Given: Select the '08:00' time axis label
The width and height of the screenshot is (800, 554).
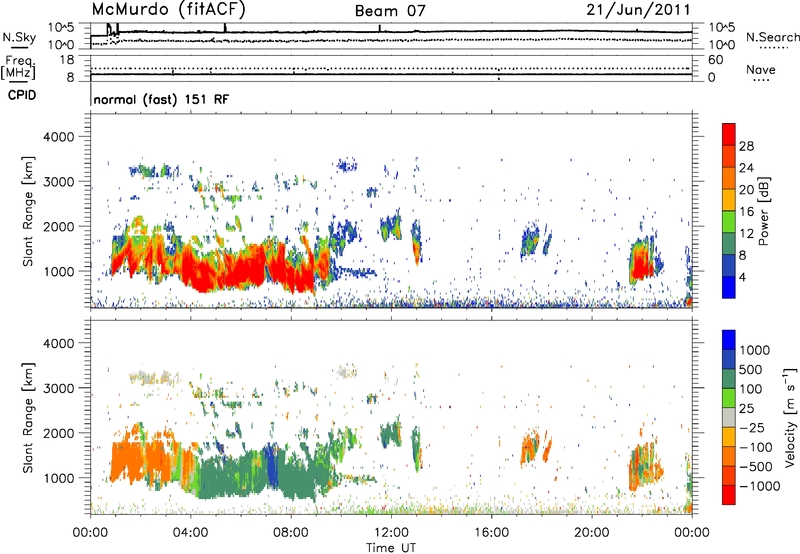Looking at the screenshot, I should click(x=291, y=533).
